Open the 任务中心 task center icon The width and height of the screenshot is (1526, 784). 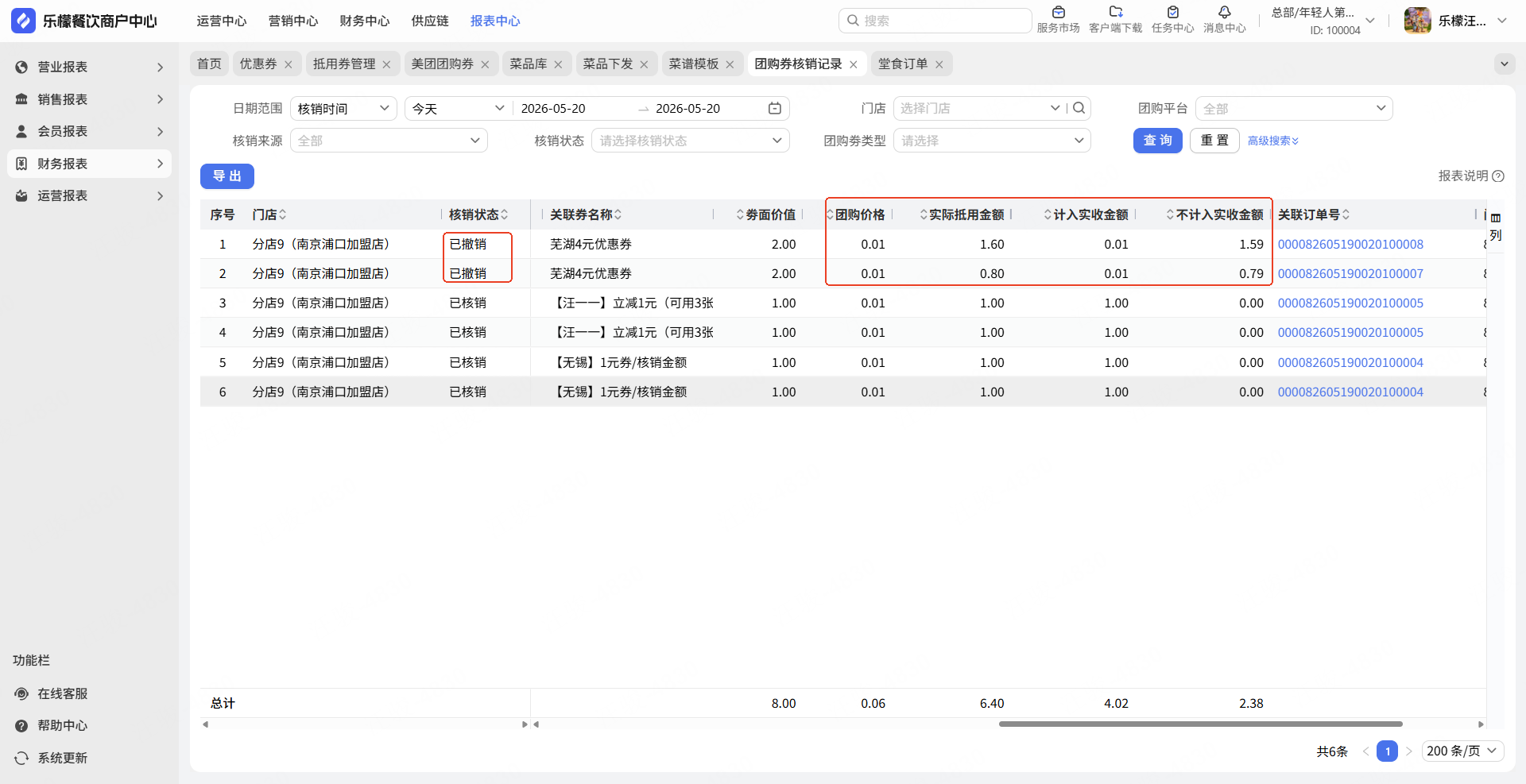1173,13
